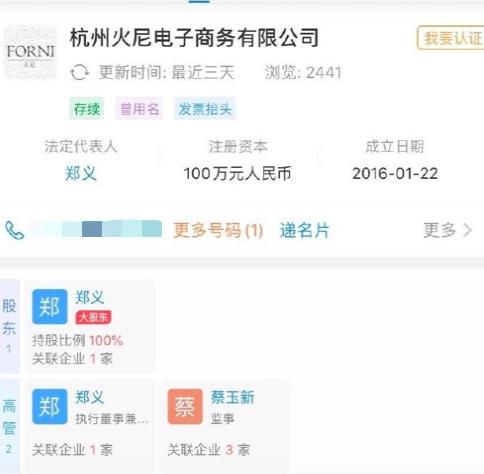Click the 我要认证 button
Image resolution: width=484 pixels, height=474 pixels.
pyautogui.click(x=452, y=38)
